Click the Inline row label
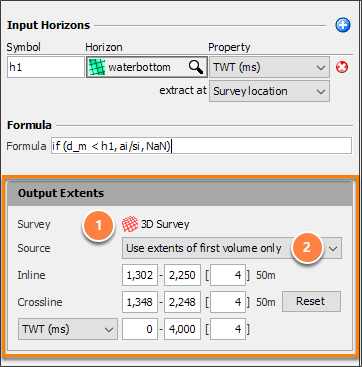Screen dimensions: 362x367 pos(31,275)
